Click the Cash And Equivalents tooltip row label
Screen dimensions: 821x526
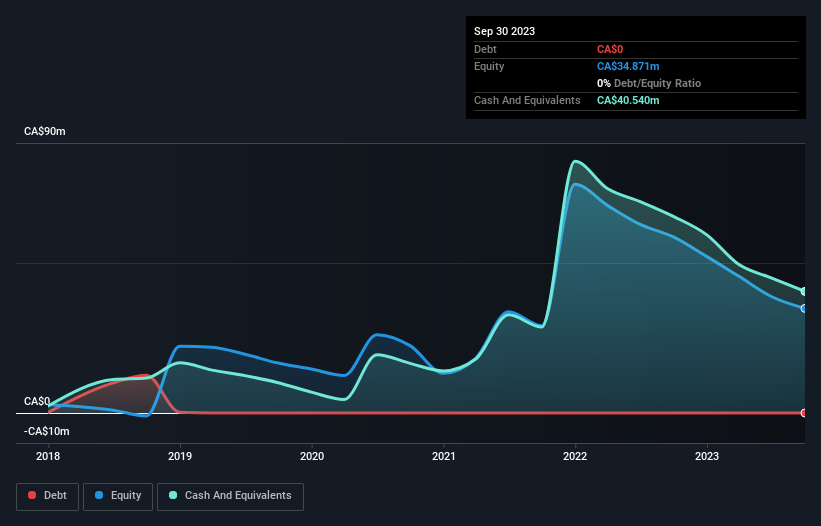pyautogui.click(x=527, y=100)
